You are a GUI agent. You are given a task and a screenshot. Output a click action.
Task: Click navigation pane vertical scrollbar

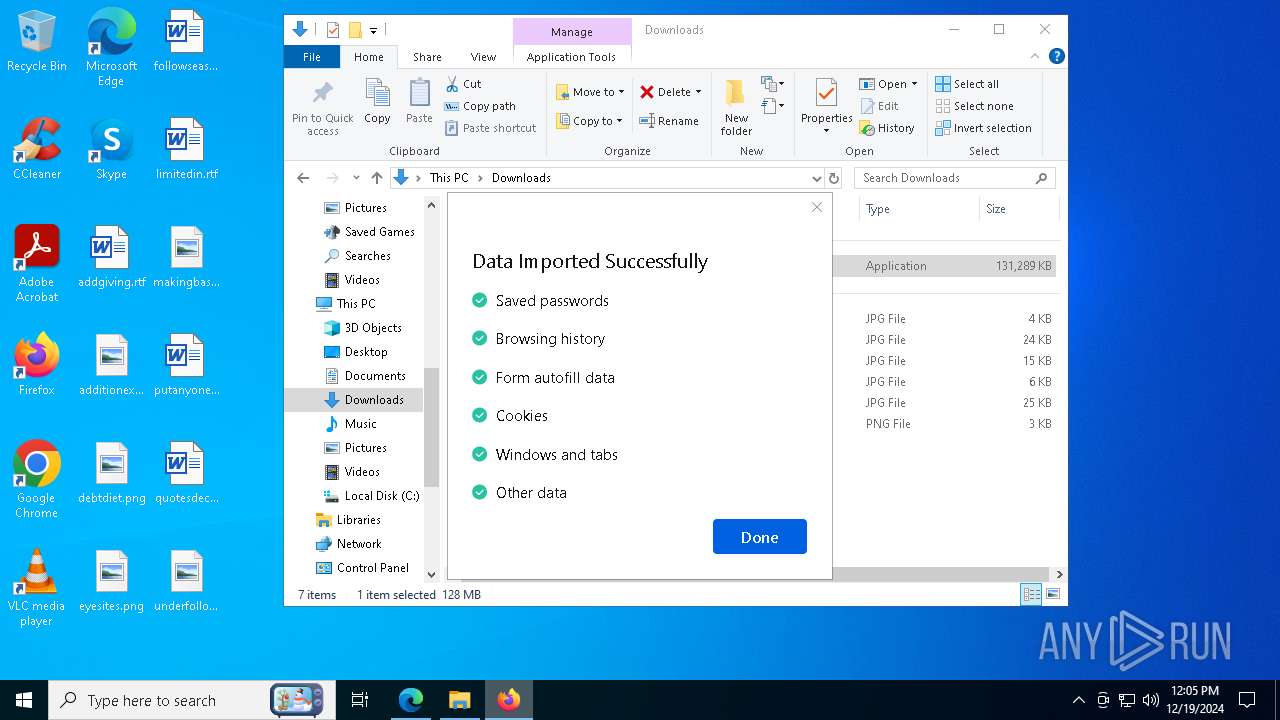pyautogui.click(x=432, y=426)
